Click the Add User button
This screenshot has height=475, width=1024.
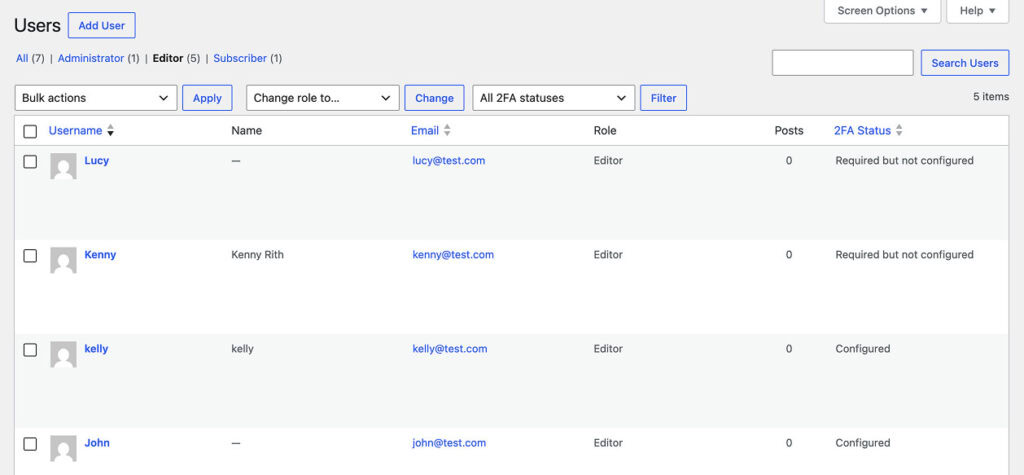tap(102, 25)
